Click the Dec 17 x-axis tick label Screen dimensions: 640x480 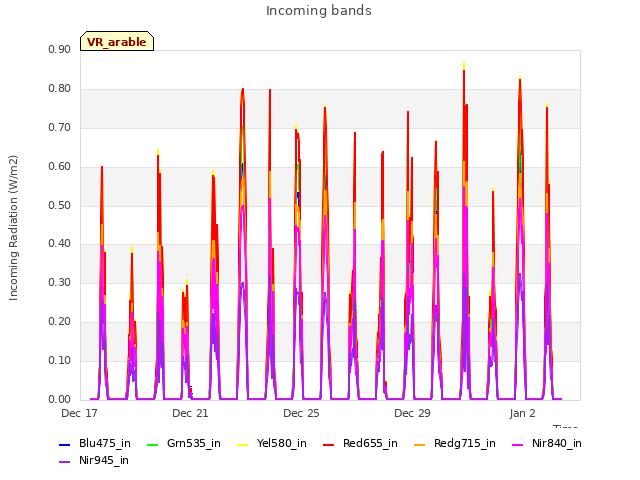pyautogui.click(x=79, y=413)
